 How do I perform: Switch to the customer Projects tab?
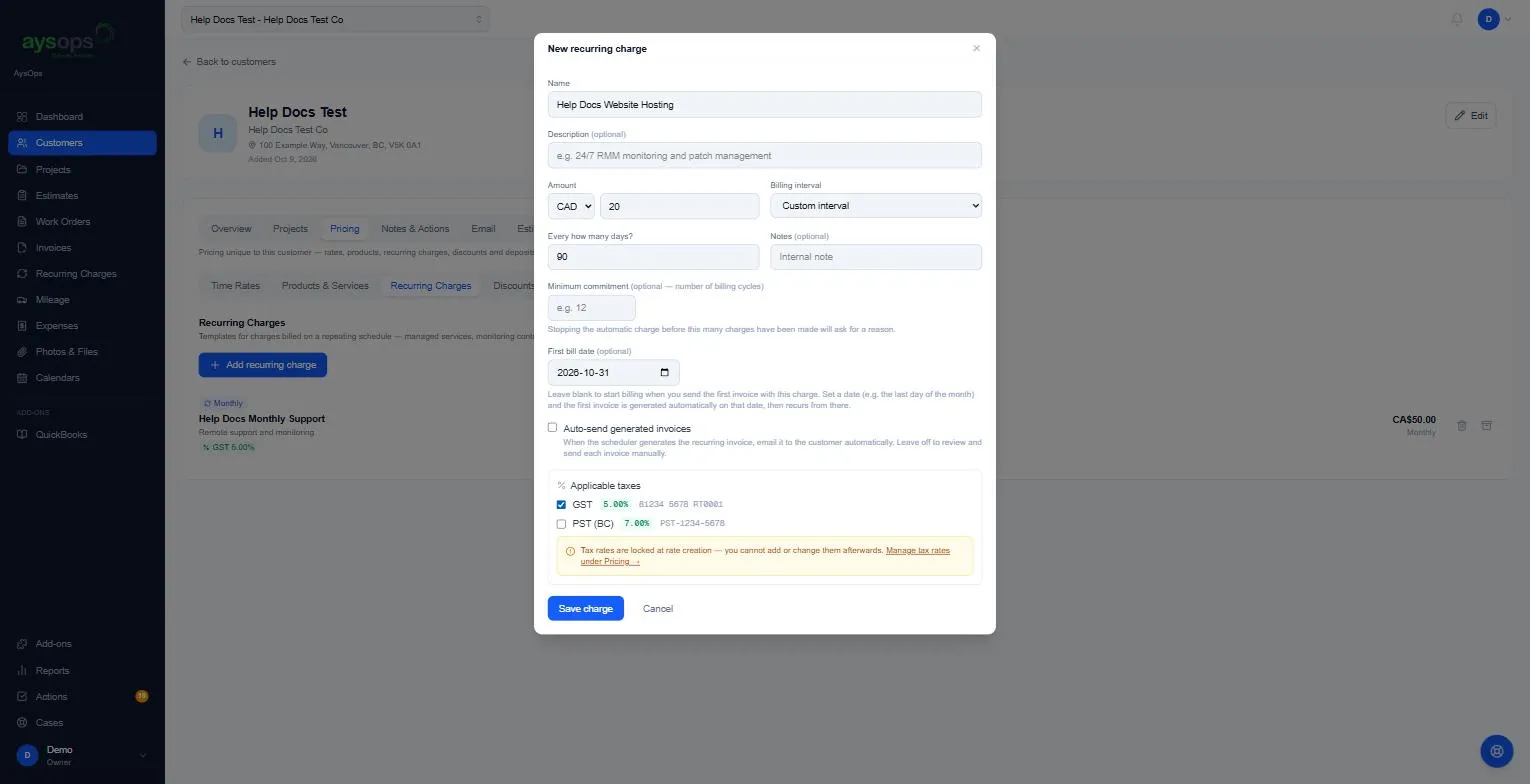[290, 228]
